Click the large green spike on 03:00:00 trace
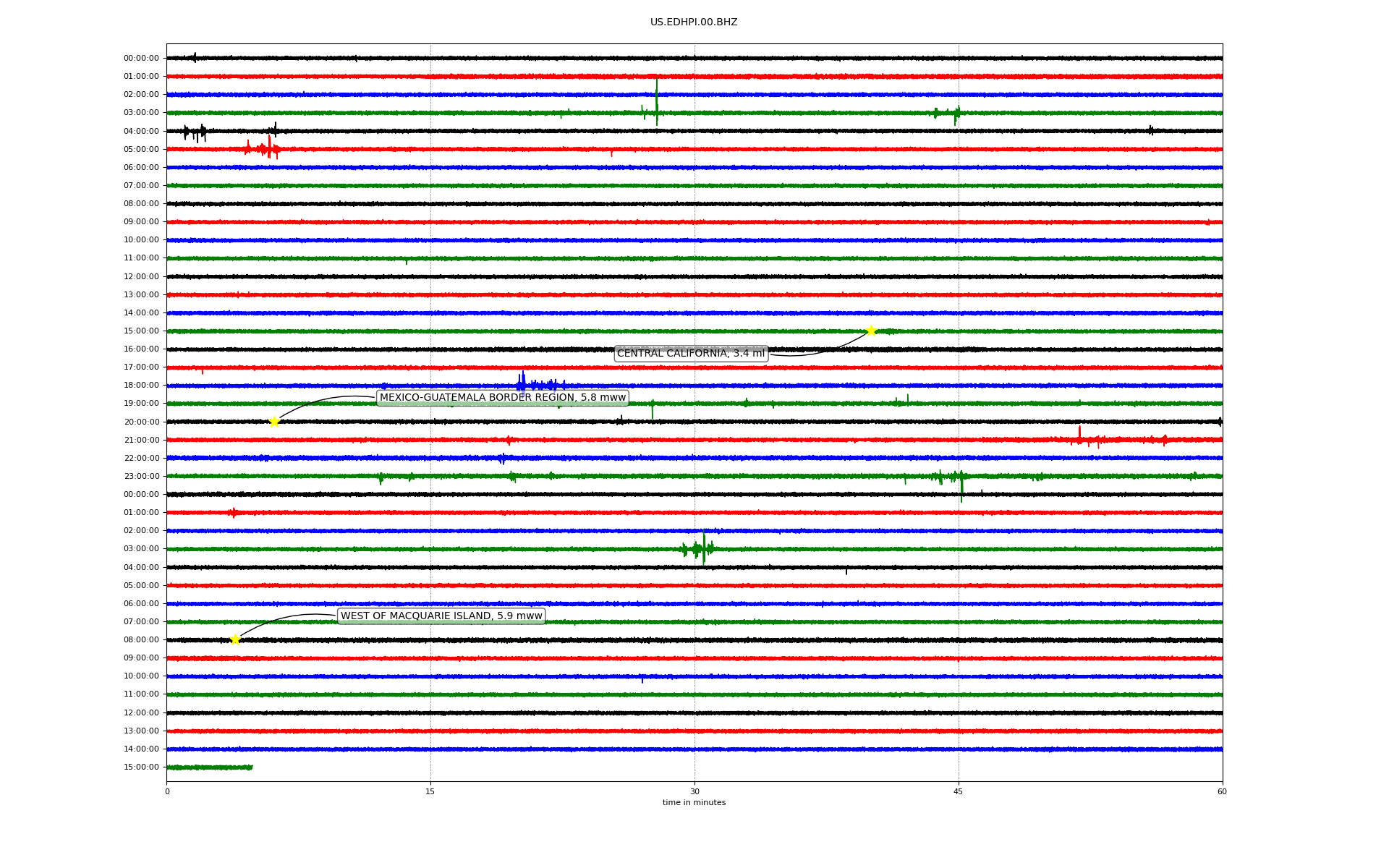1389x868 pixels. [656, 101]
